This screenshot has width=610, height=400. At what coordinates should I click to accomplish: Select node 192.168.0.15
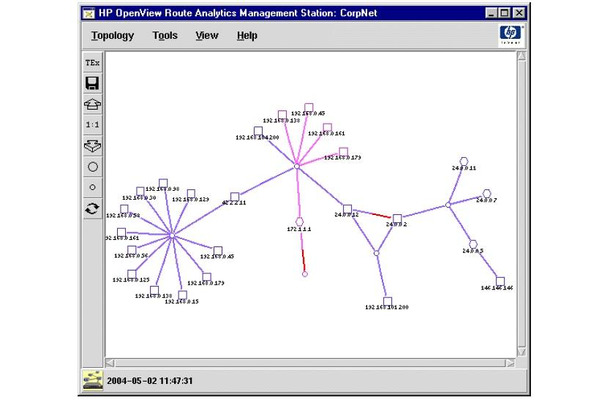[x=182, y=295]
